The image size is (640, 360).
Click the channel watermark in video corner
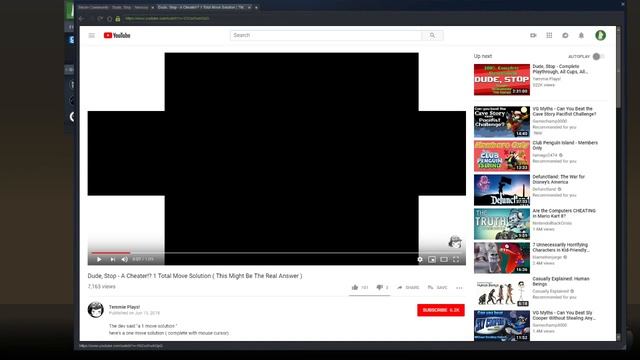coord(455,242)
